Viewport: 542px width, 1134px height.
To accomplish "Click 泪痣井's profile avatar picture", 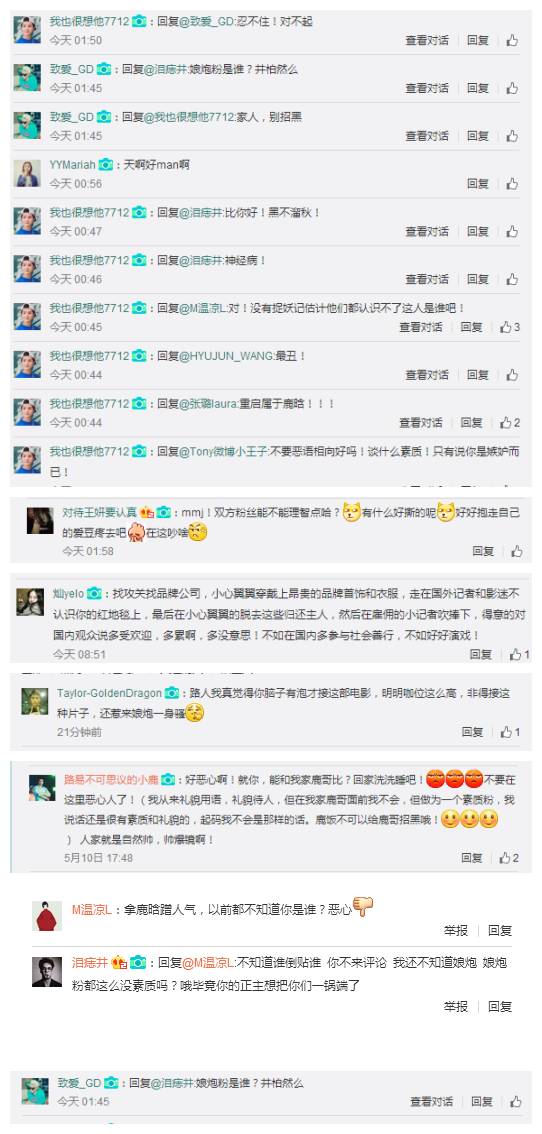I will coord(47,971).
